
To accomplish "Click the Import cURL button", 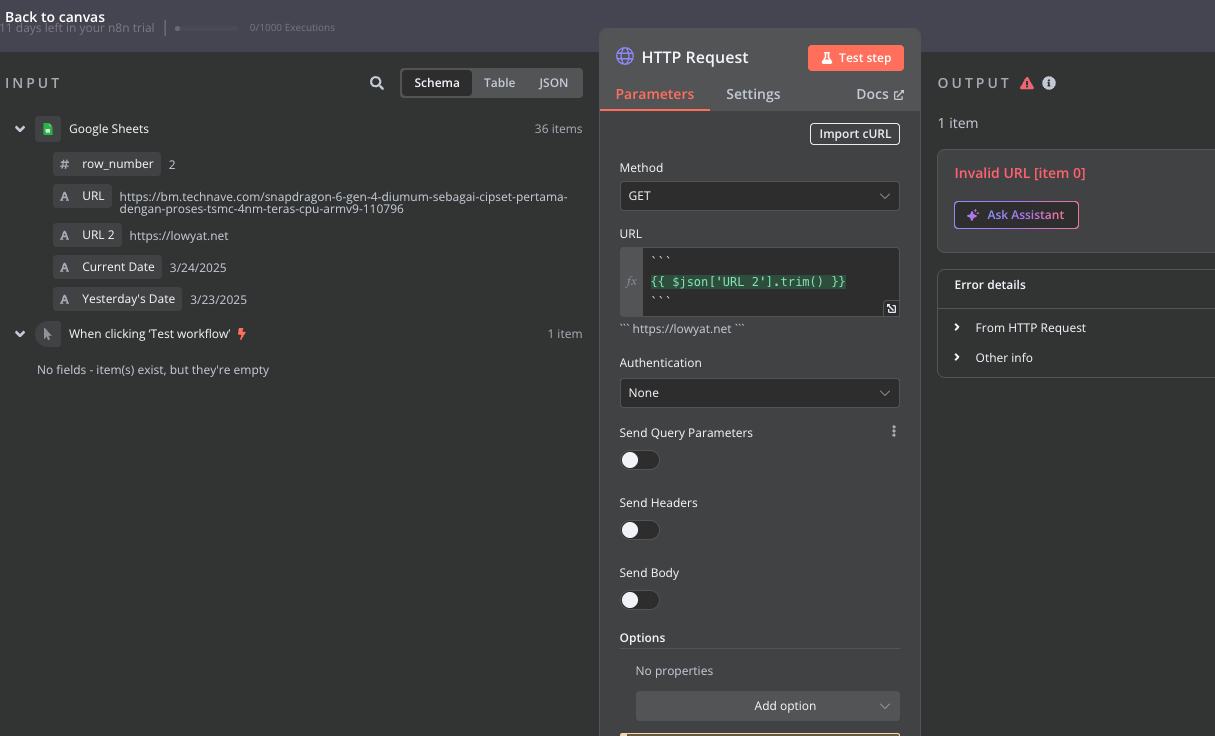I will [855, 134].
